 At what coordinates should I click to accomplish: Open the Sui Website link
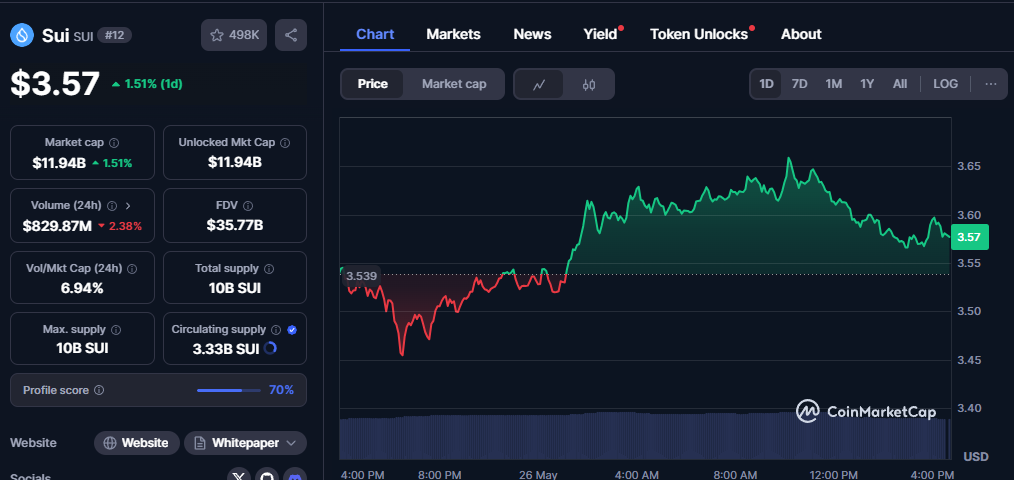point(137,443)
